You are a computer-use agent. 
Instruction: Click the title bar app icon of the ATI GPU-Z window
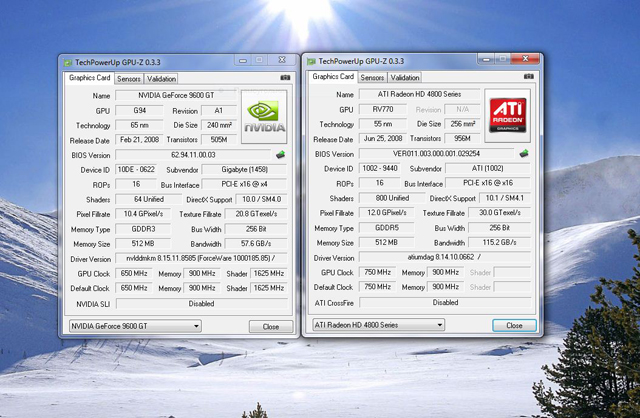pos(312,60)
